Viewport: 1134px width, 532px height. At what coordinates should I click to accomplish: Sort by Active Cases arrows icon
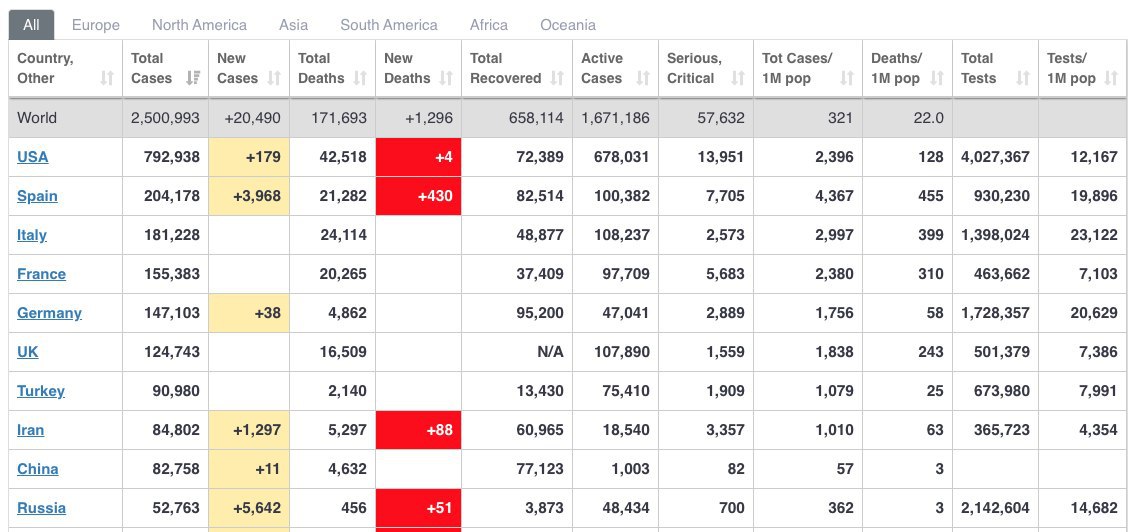[x=643, y=78]
